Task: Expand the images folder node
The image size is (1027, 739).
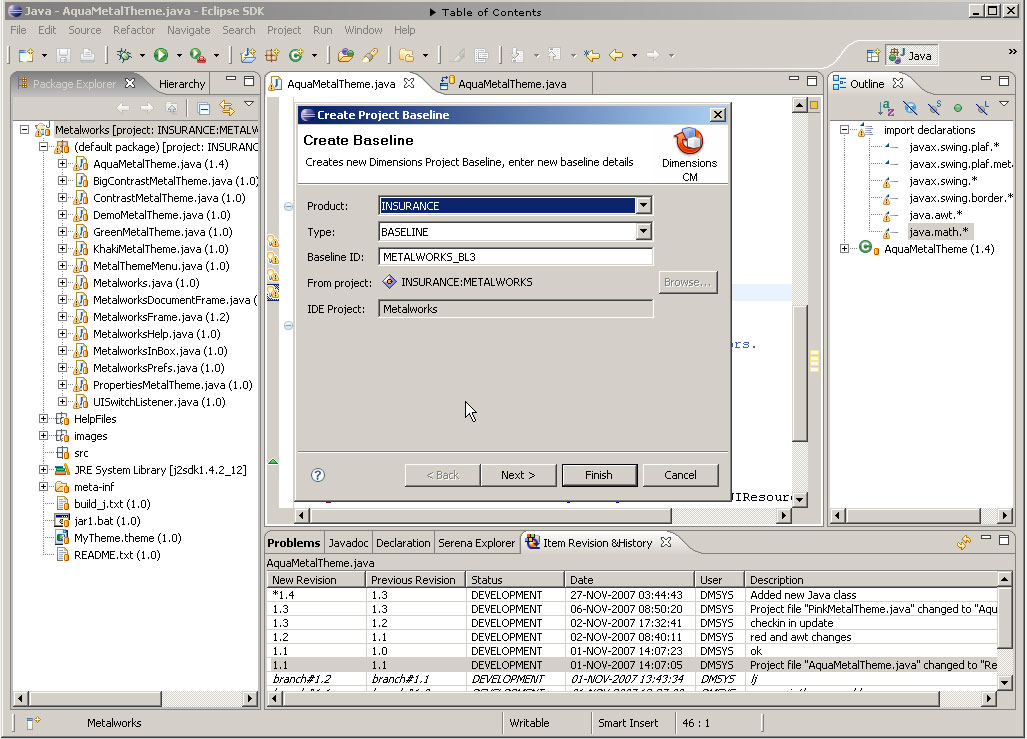Action: [43, 436]
